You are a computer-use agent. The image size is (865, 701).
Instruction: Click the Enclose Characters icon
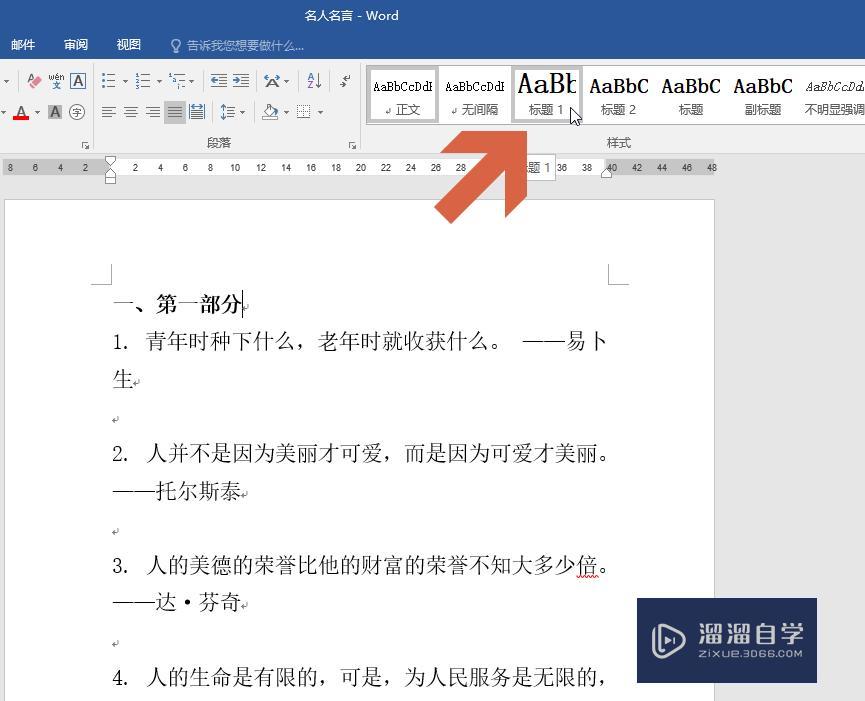point(77,112)
